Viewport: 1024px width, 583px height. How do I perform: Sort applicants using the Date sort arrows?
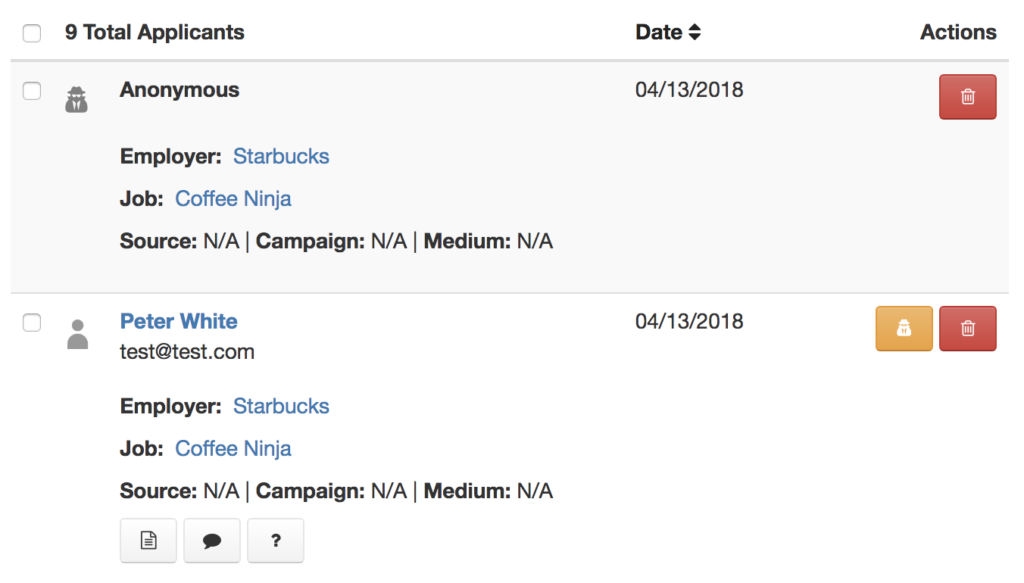click(x=695, y=32)
